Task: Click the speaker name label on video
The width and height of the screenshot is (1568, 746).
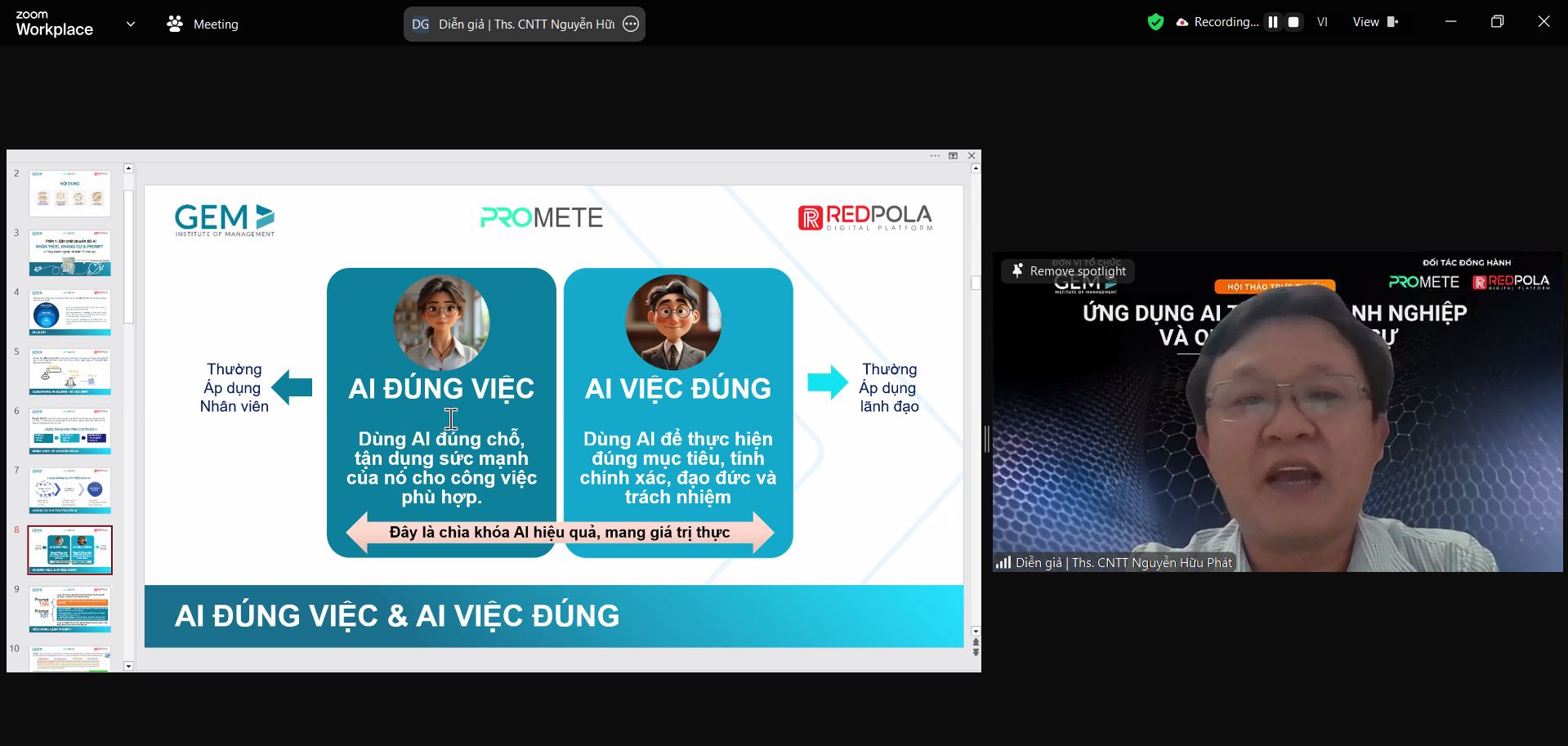Action: (1124, 562)
